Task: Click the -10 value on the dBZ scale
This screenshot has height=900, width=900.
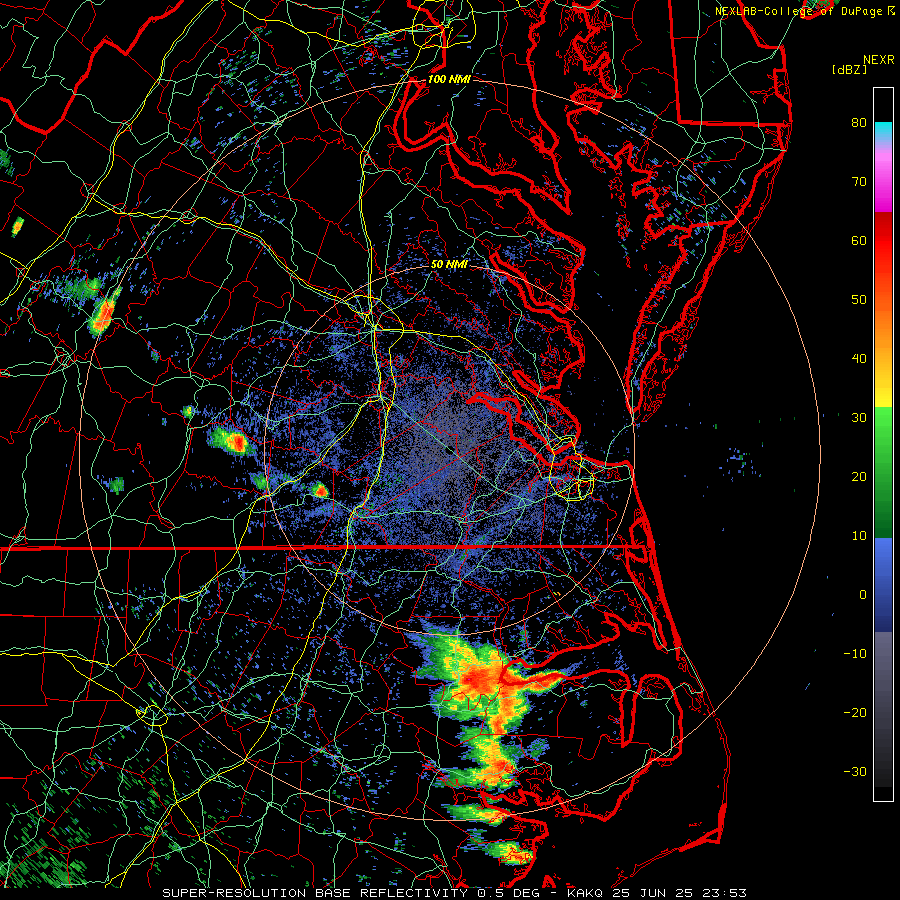Action: click(x=855, y=654)
